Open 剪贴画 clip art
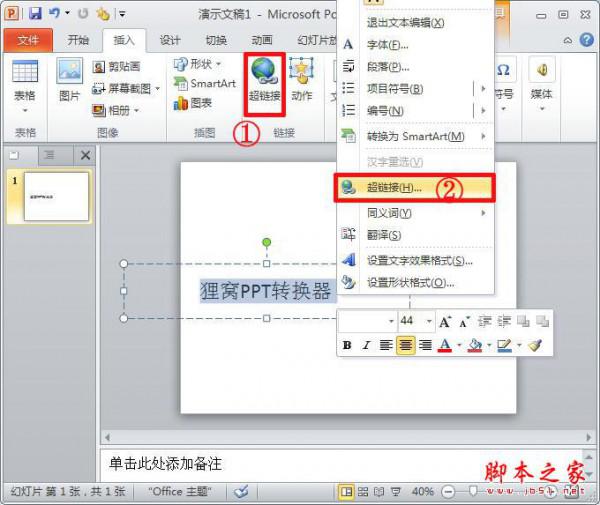The image size is (600, 505). (117, 67)
